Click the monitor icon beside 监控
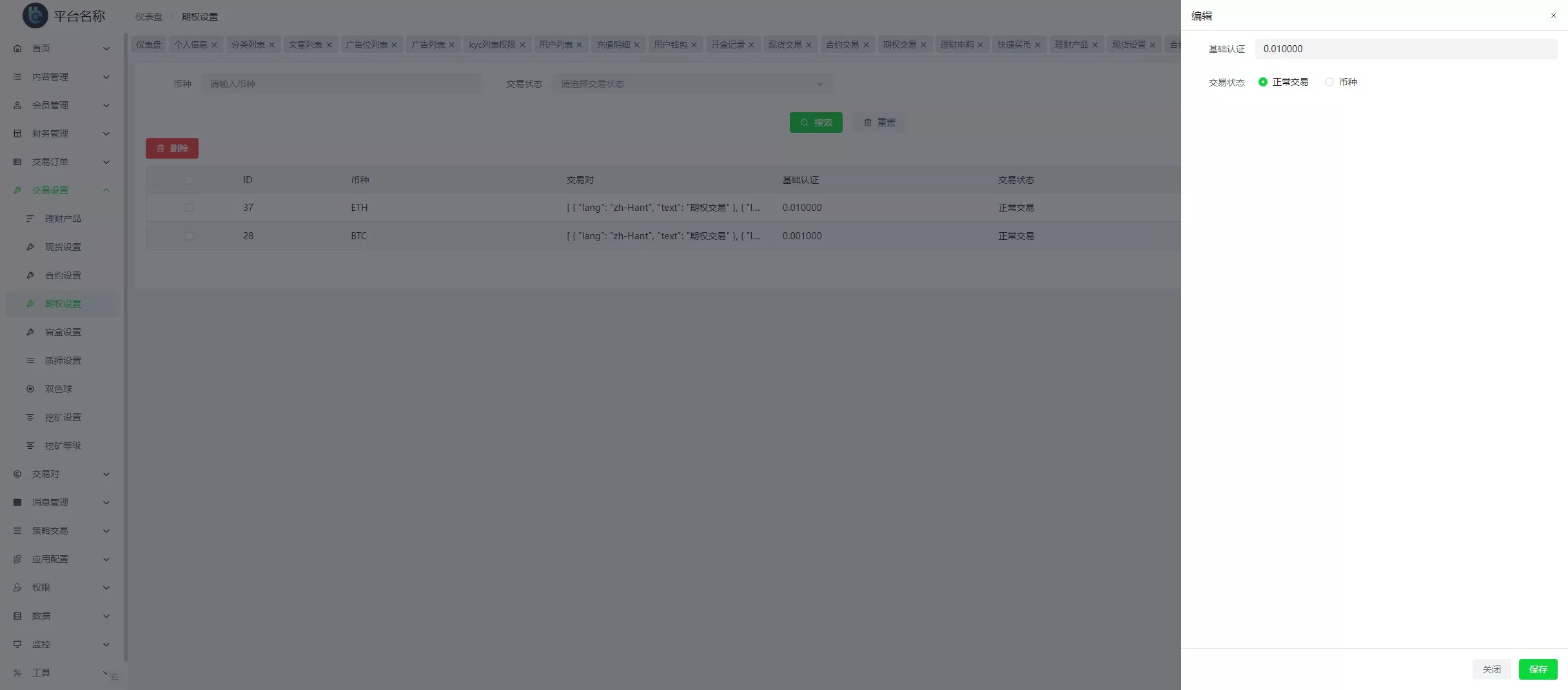This screenshot has width=1568, height=690. click(x=17, y=644)
